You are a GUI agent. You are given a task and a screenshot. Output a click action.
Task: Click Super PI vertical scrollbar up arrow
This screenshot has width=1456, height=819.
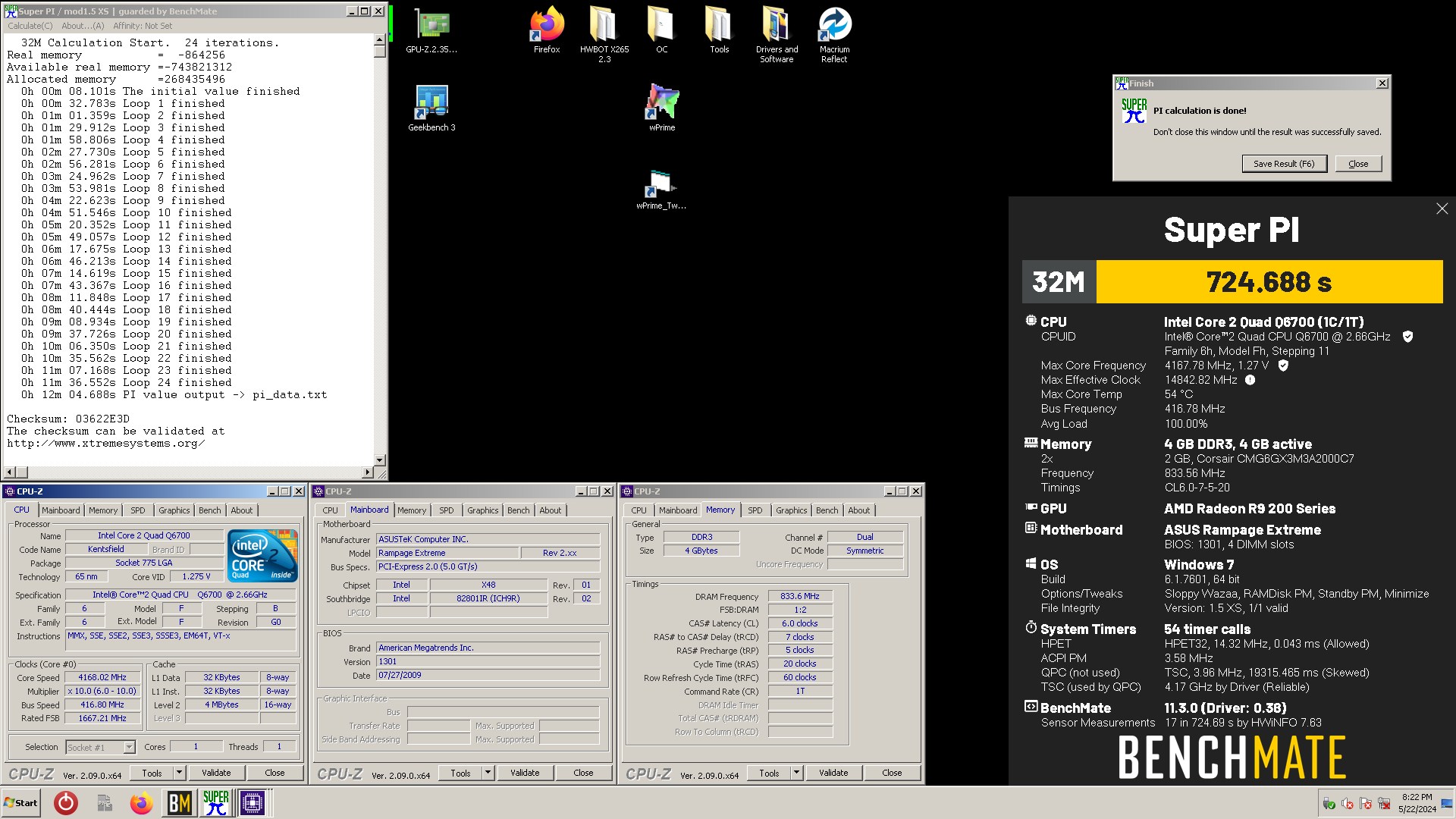(380, 39)
